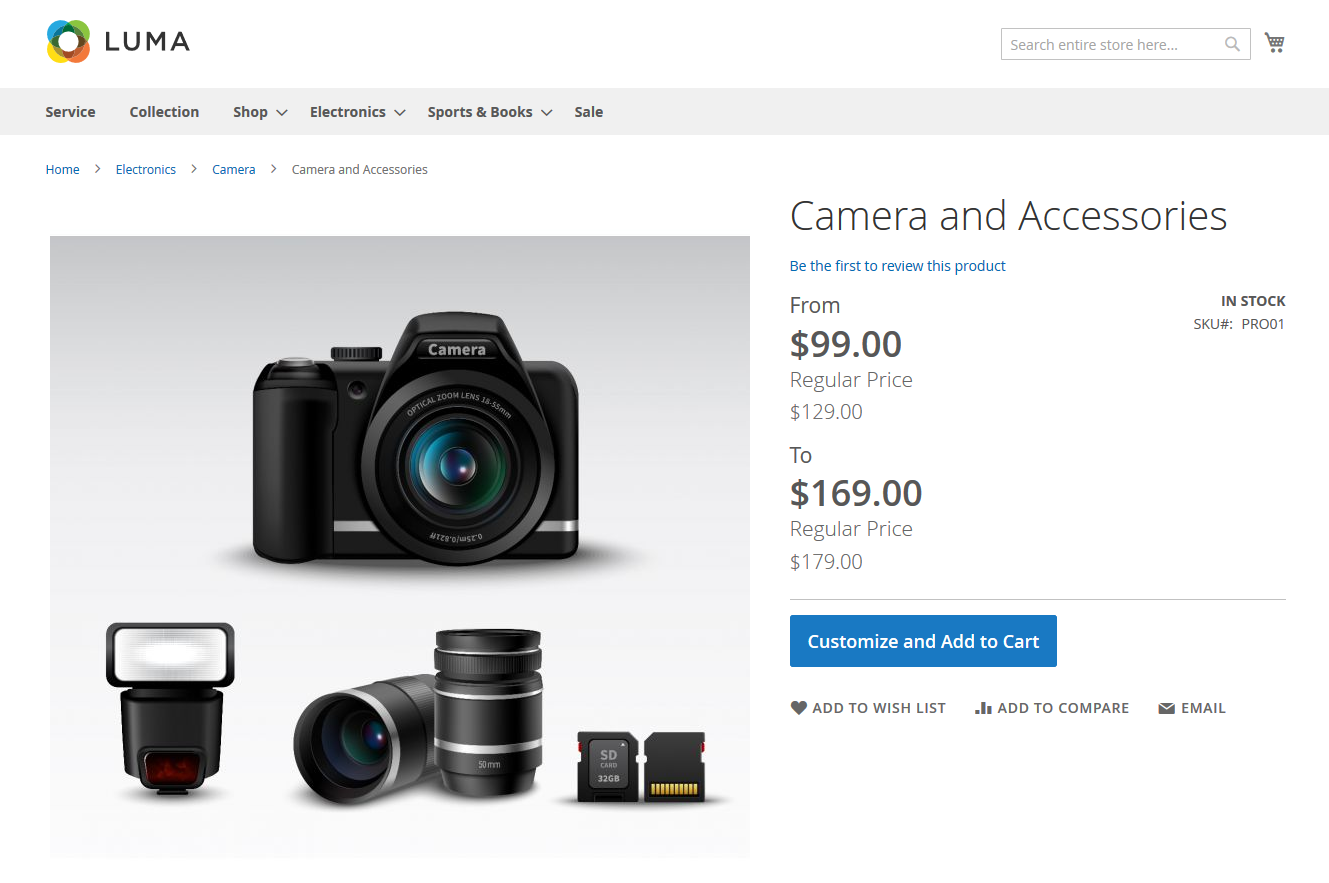The width and height of the screenshot is (1329, 883).
Task: Open the Sports & Books dropdown
Action: point(546,112)
